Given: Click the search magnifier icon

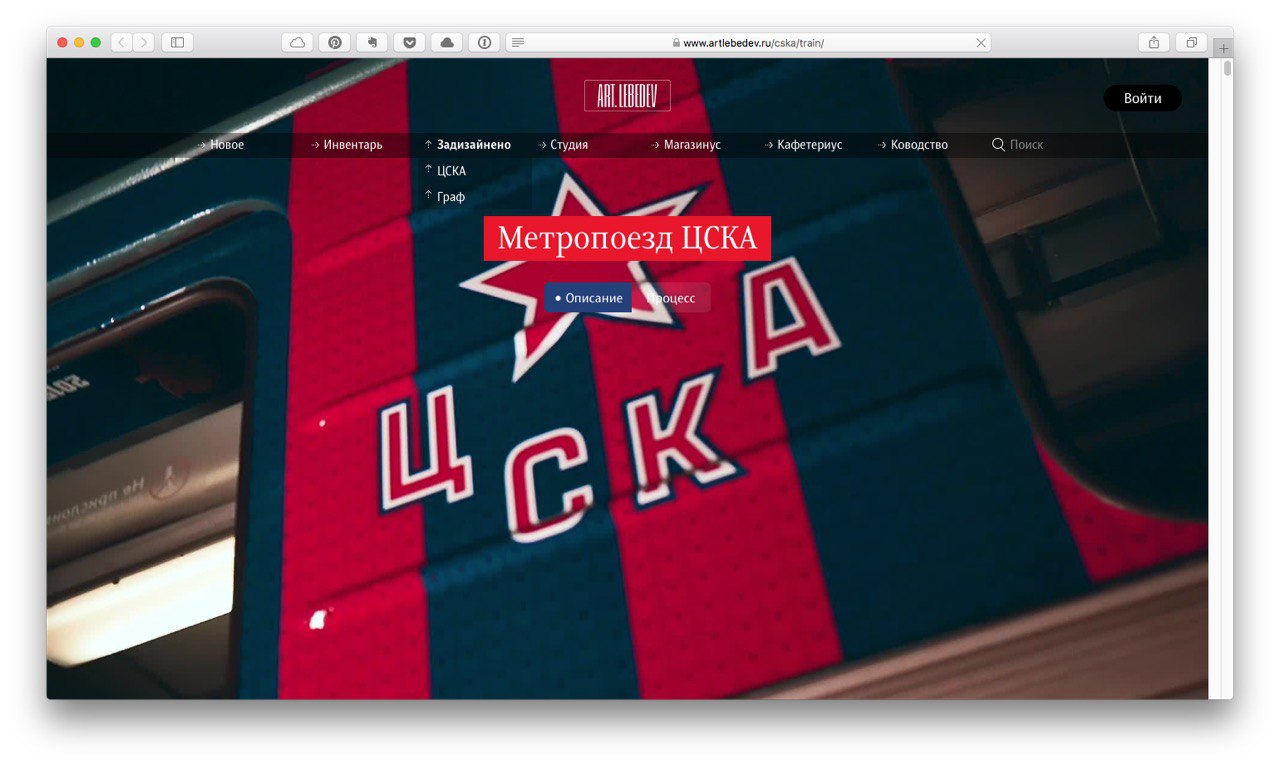Looking at the screenshot, I should tap(998, 145).
